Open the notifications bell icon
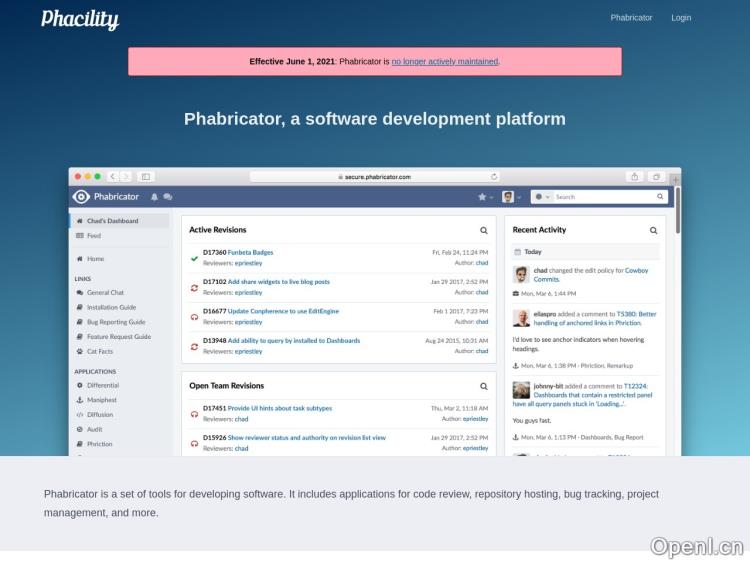The image size is (750, 562). click(x=154, y=197)
